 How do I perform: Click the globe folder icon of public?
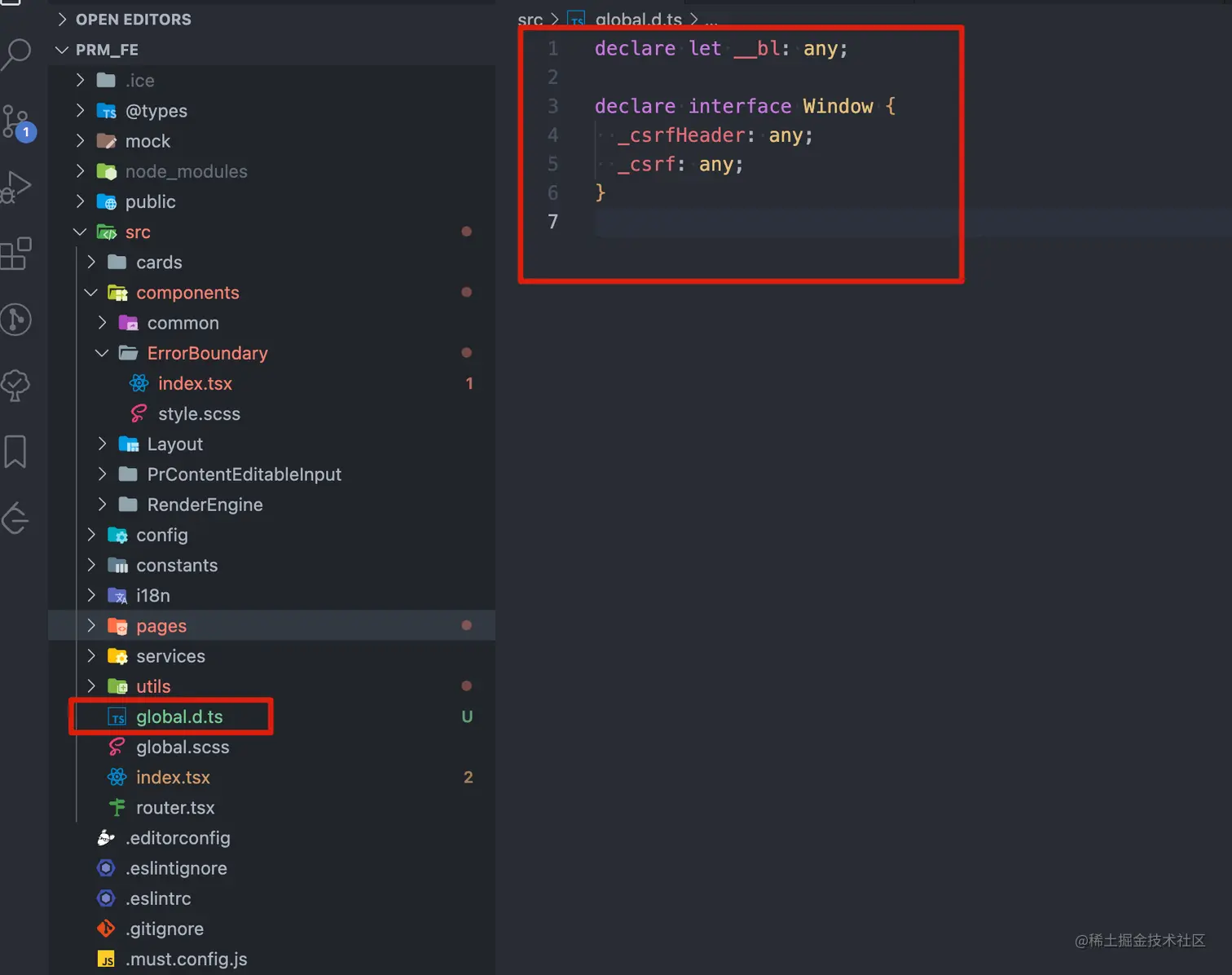[x=107, y=201]
